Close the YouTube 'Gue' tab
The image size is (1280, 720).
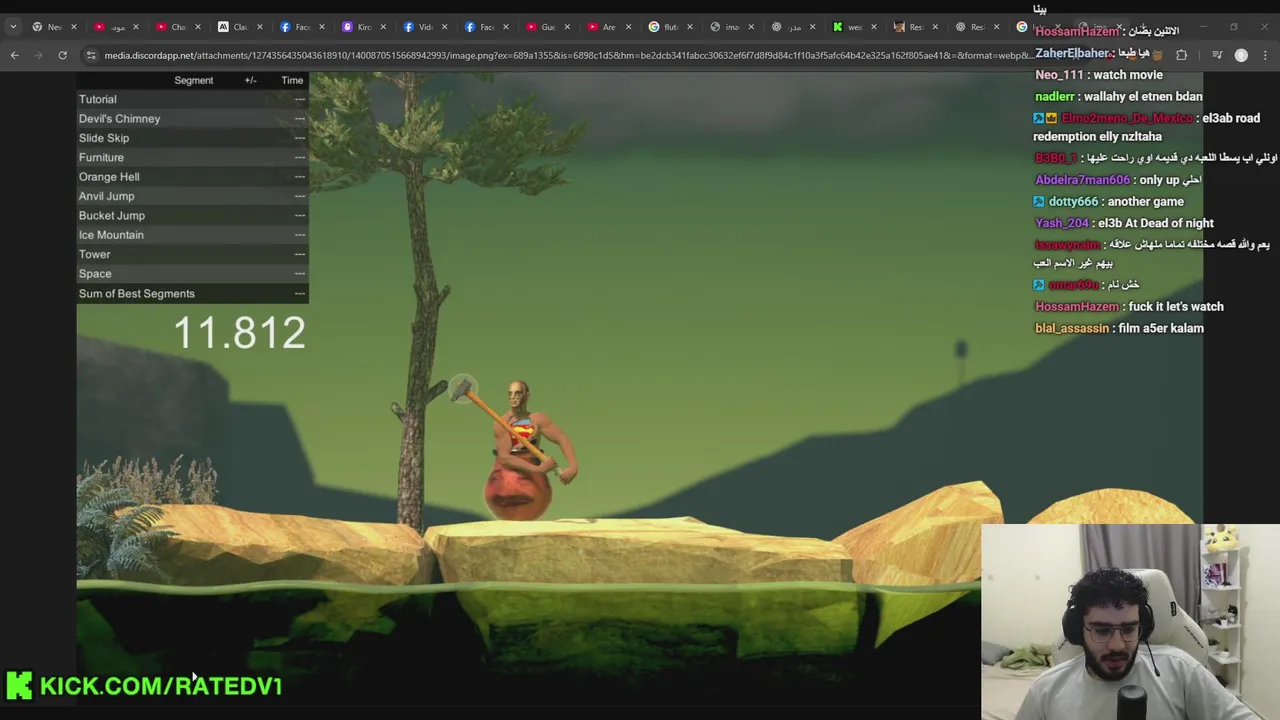567,27
